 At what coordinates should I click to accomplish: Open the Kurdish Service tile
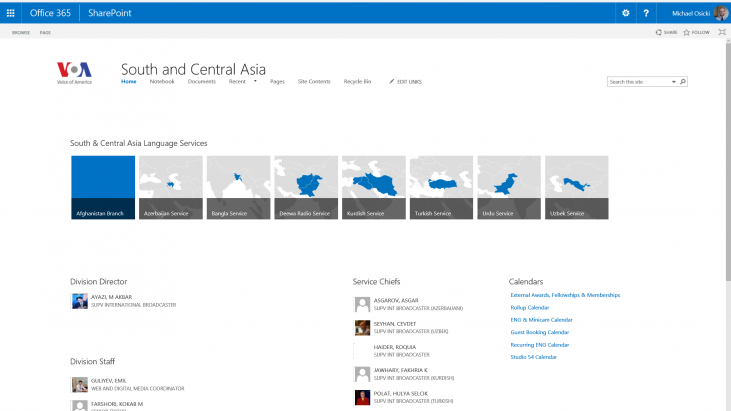click(373, 187)
